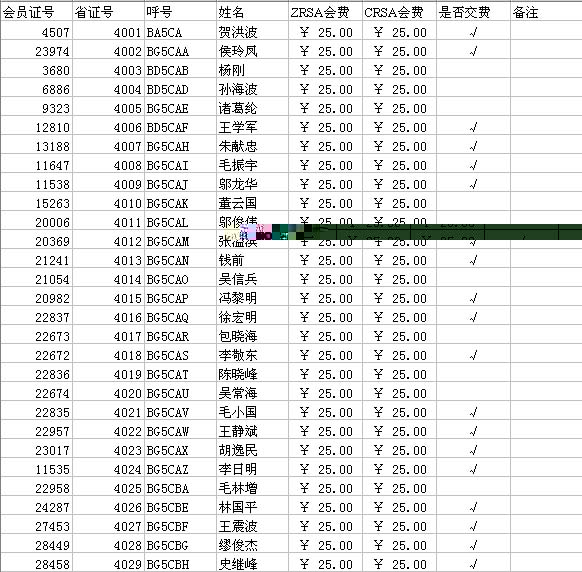Click callsign cell BG5CAM
The width and height of the screenshot is (582, 572).
[180, 239]
